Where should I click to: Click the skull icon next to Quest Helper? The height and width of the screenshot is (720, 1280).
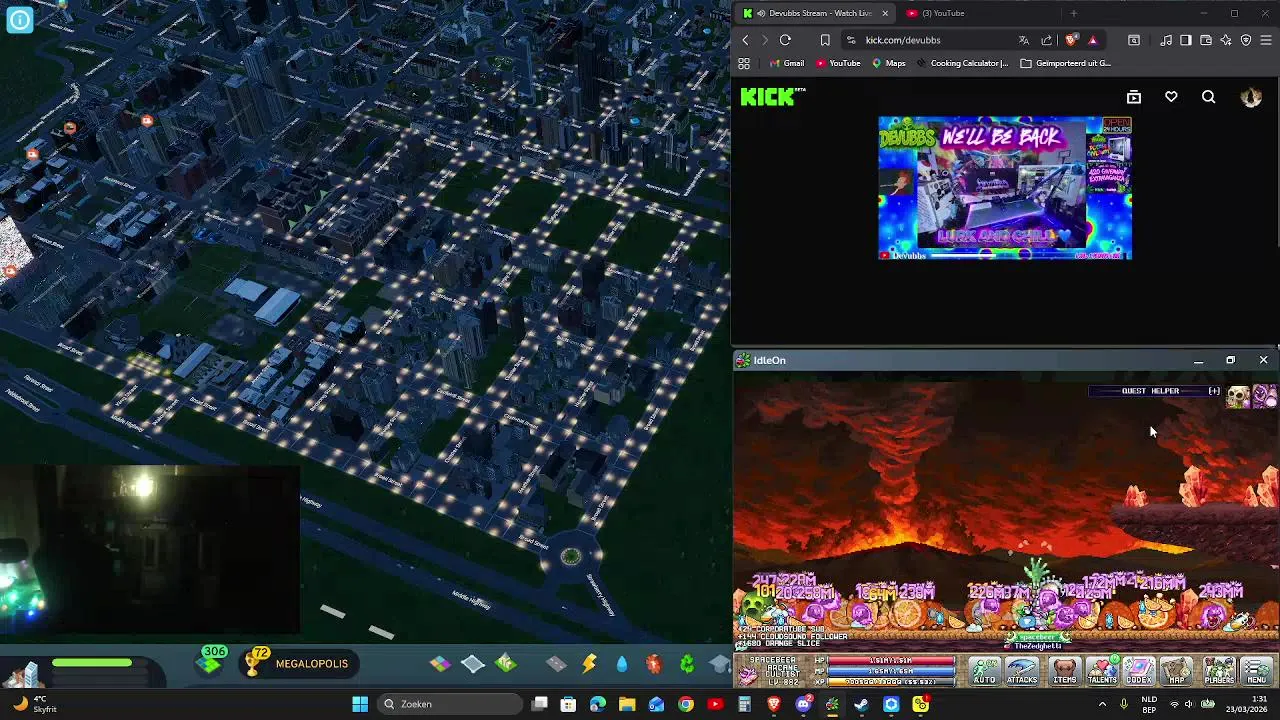pyautogui.click(x=1238, y=396)
